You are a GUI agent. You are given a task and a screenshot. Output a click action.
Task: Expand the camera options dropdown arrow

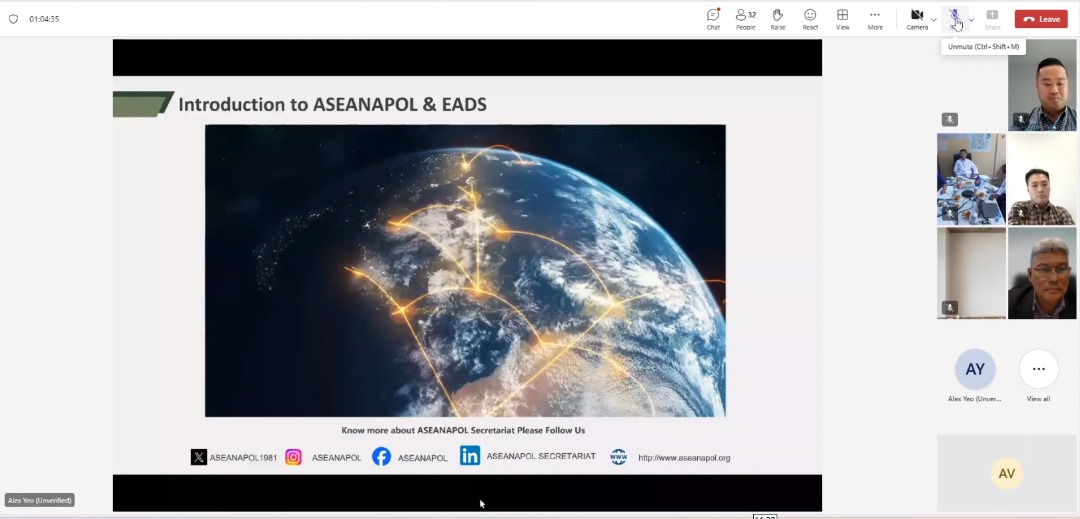(934, 19)
